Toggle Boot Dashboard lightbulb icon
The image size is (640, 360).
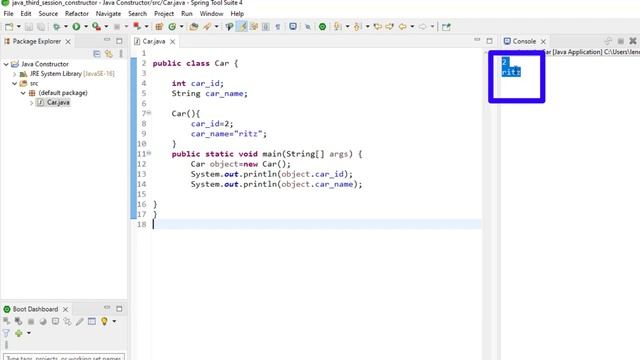104,322
